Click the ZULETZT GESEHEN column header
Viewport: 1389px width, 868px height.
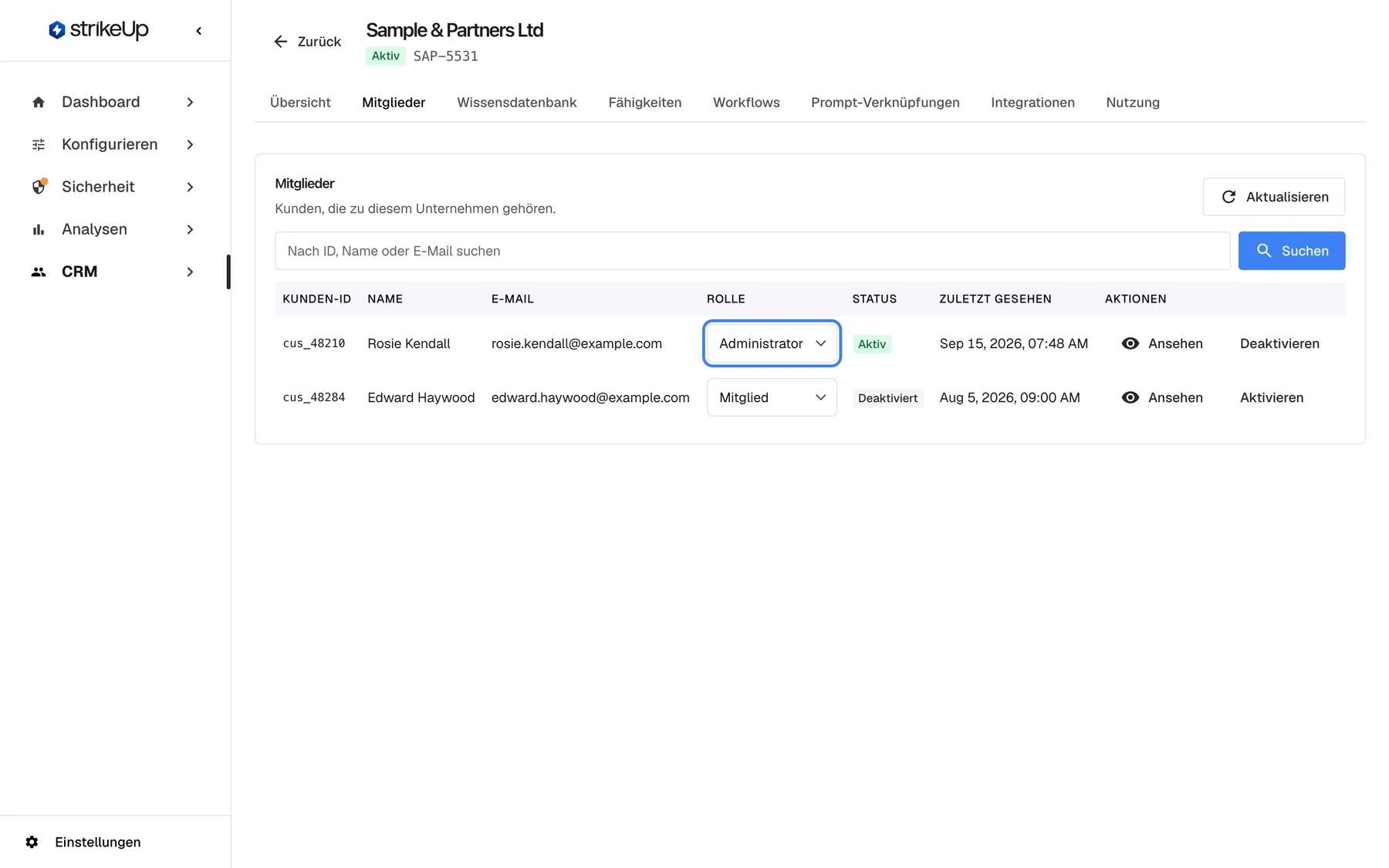pos(995,299)
